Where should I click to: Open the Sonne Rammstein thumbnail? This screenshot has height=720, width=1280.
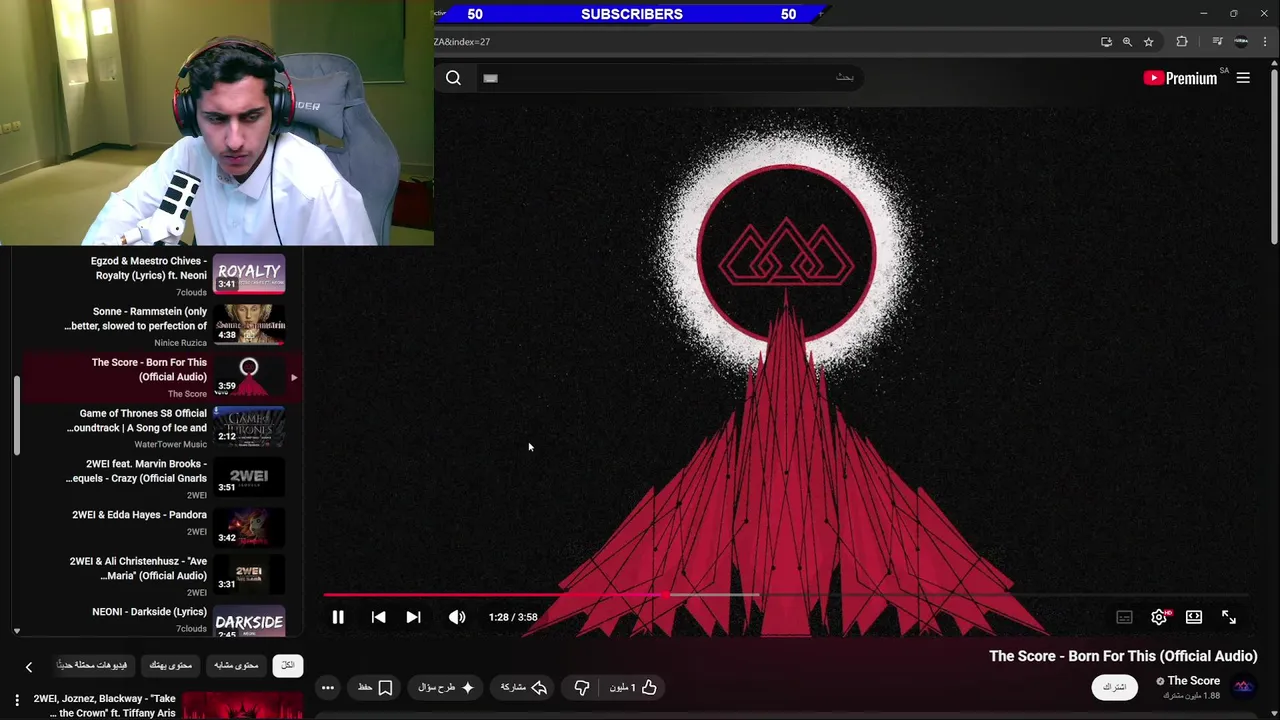[x=249, y=324]
